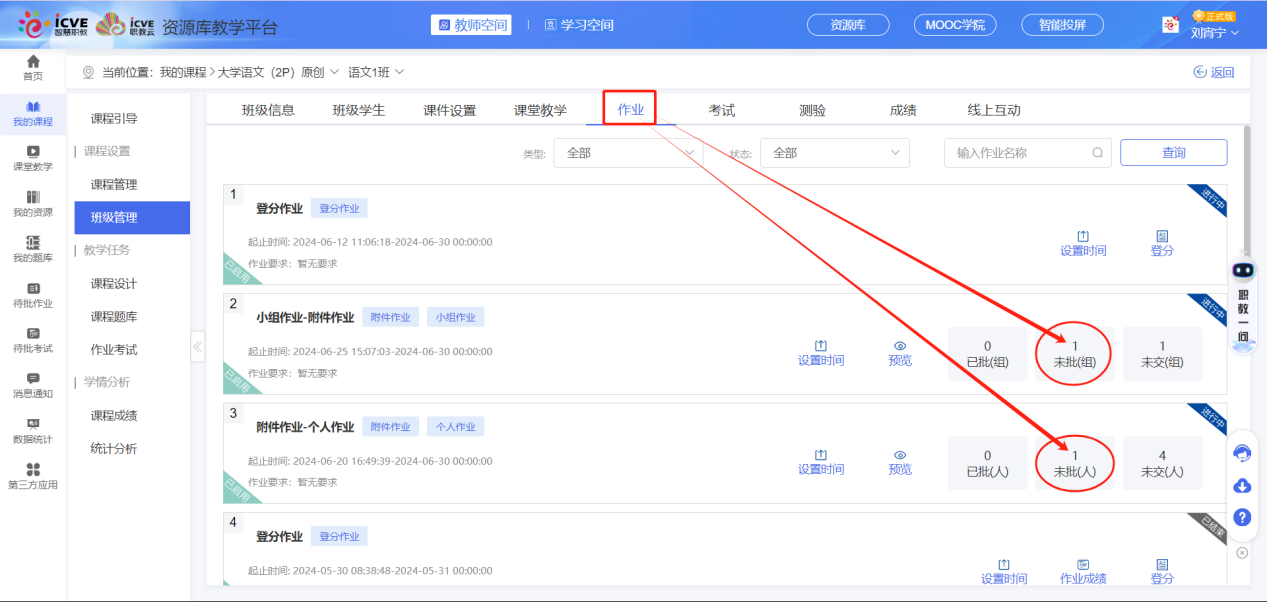Preview the 附件作业-个人作业 assignment
The height and width of the screenshot is (602, 1267).
[900, 462]
